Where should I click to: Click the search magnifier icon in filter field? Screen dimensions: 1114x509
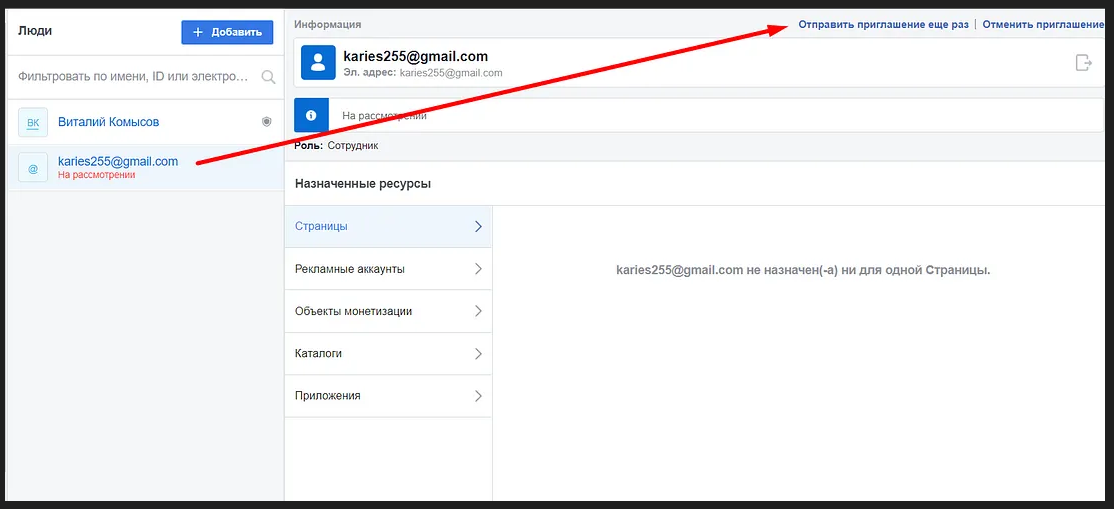(x=268, y=76)
